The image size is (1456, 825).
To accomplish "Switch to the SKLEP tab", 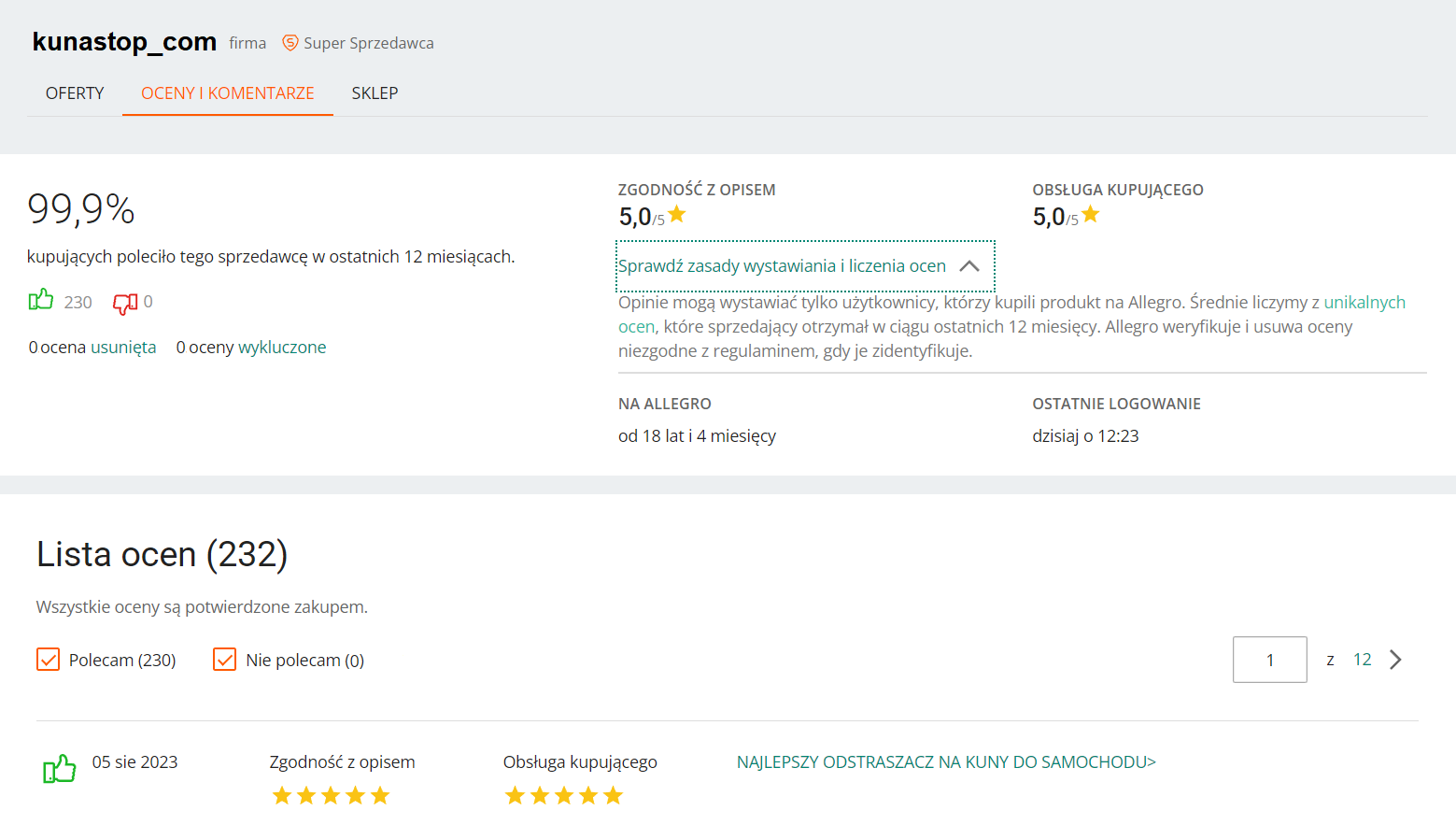I will (x=375, y=93).
